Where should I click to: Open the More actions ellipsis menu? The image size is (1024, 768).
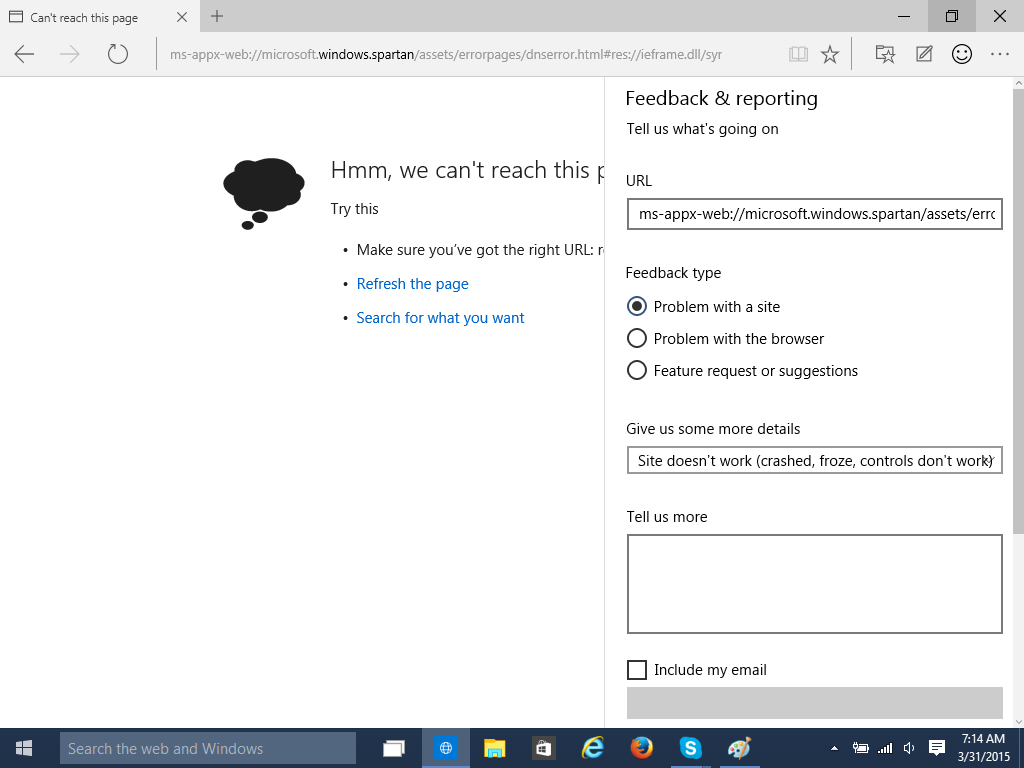pos(1000,54)
